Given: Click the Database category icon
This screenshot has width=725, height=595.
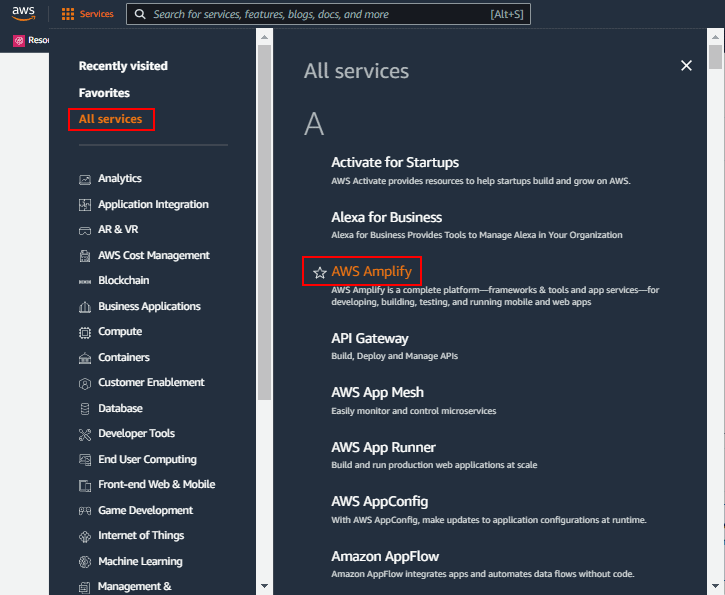Looking at the screenshot, I should [85, 409].
